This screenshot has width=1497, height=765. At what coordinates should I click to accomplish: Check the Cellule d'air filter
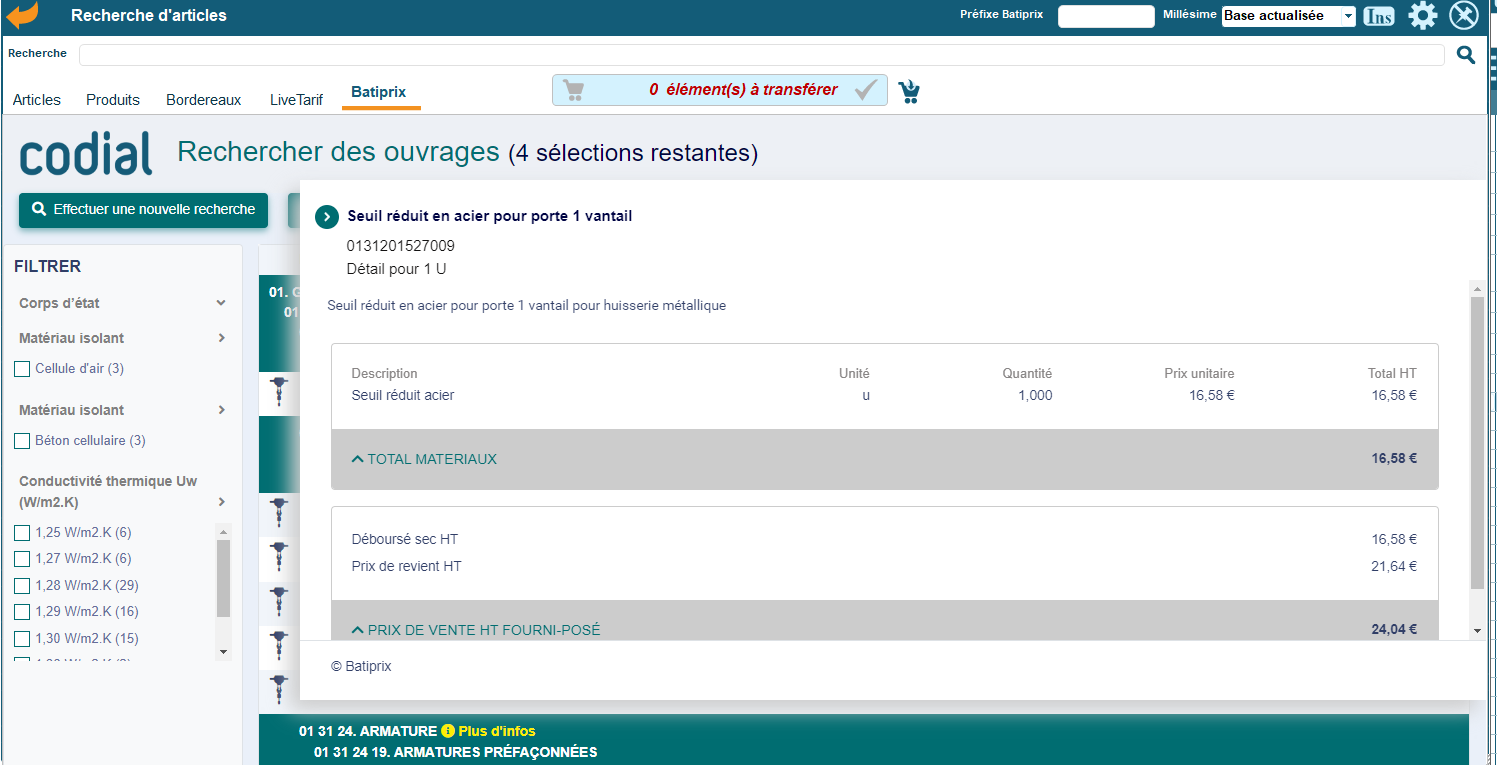(x=22, y=369)
